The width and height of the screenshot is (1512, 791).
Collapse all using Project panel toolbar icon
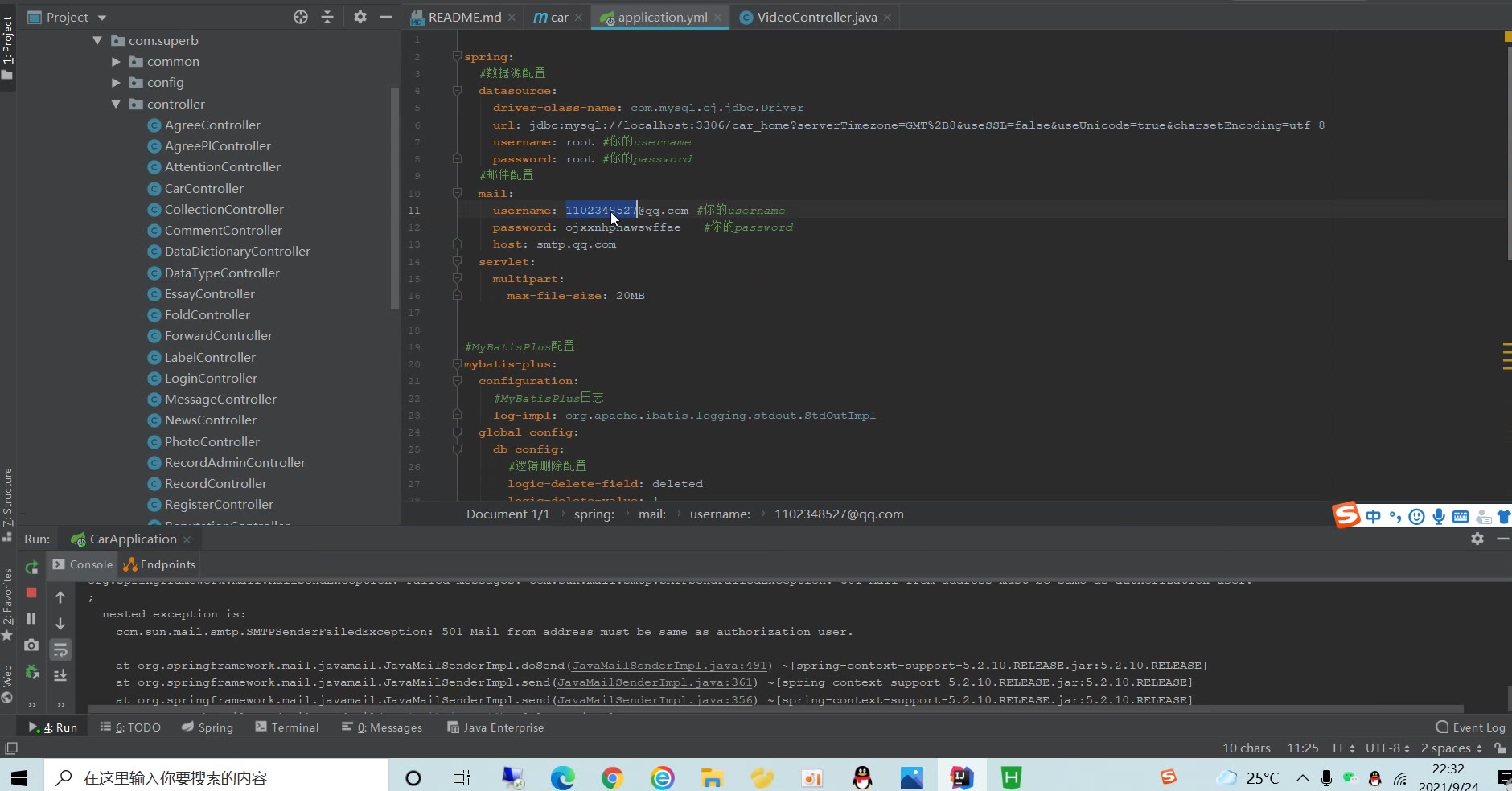click(x=327, y=17)
